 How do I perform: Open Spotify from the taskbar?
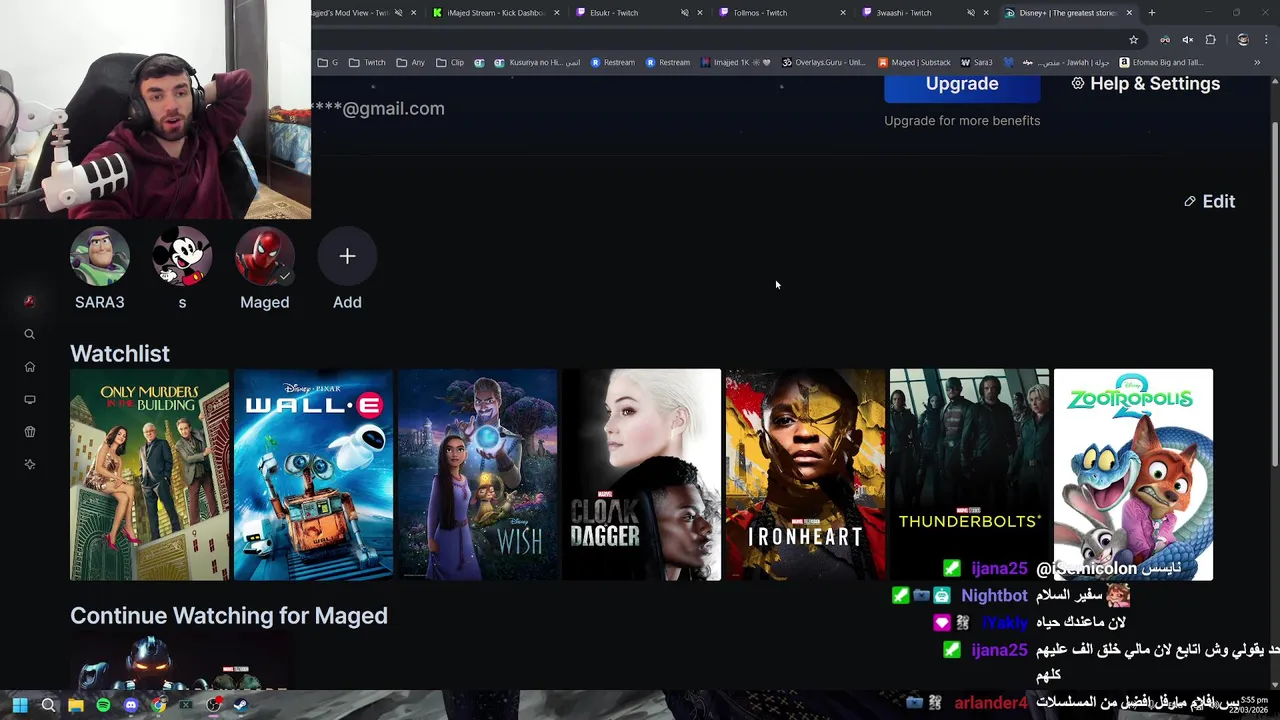pyautogui.click(x=103, y=705)
